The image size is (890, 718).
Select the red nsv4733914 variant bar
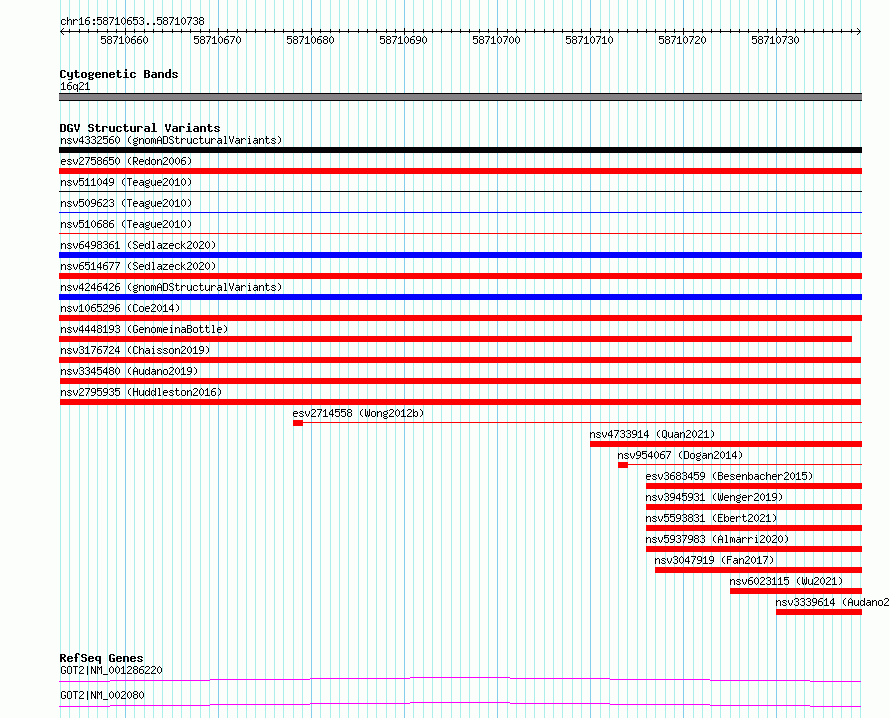tap(726, 444)
